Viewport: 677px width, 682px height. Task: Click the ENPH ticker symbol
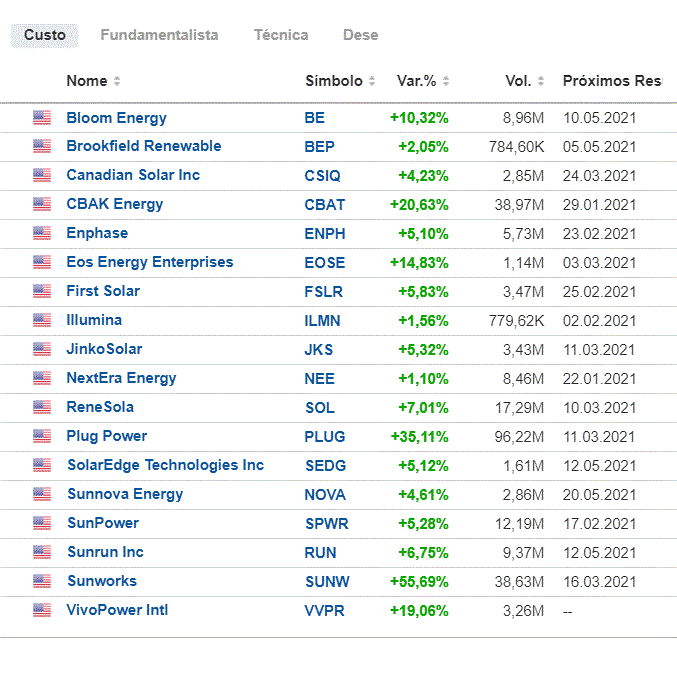tap(325, 234)
